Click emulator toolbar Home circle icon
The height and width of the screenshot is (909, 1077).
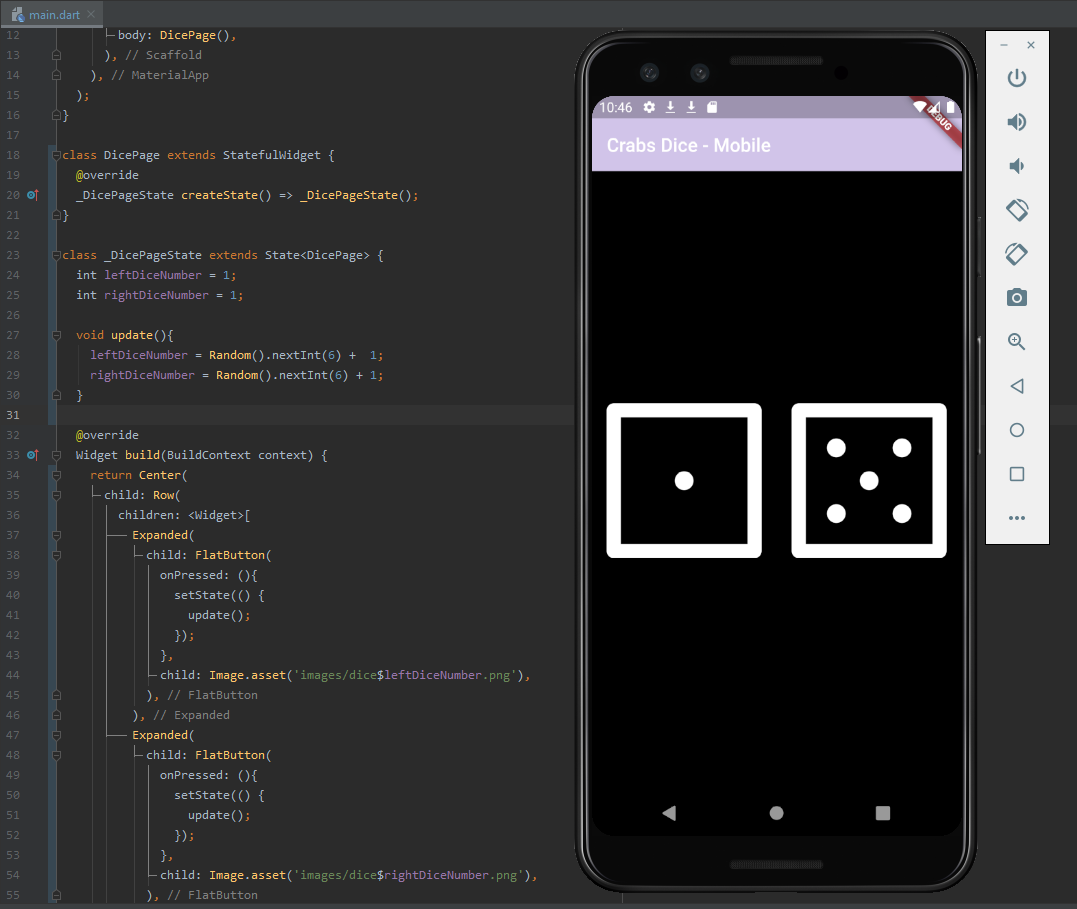point(1017,430)
